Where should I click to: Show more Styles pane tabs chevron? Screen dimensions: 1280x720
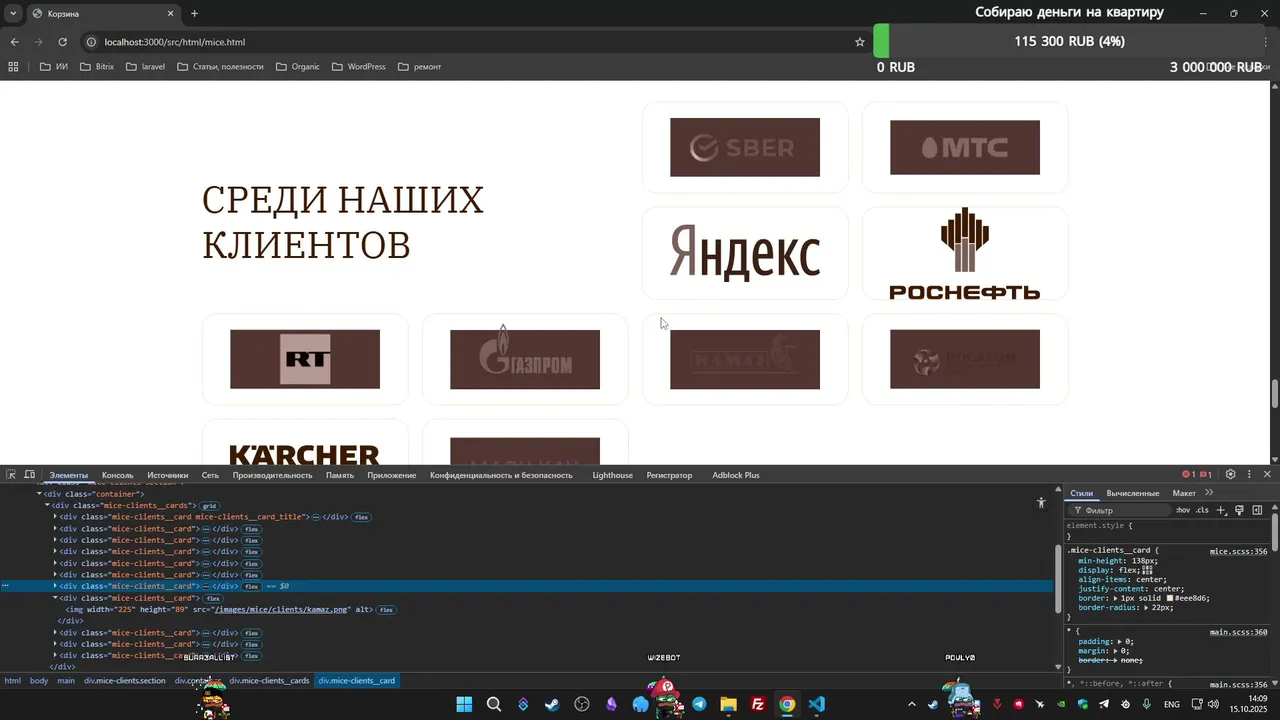pos(1209,493)
